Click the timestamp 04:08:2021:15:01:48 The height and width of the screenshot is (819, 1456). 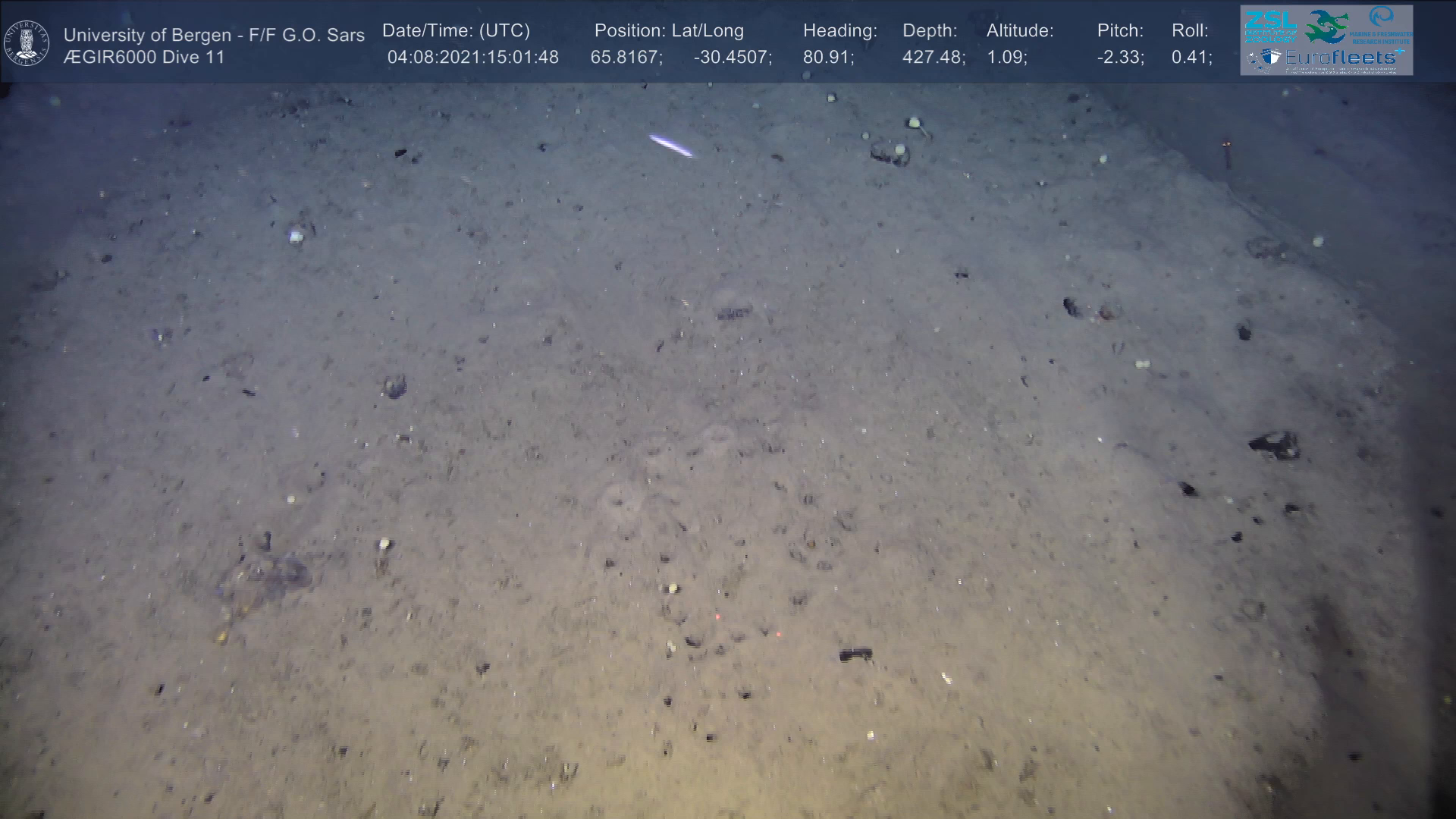472,58
